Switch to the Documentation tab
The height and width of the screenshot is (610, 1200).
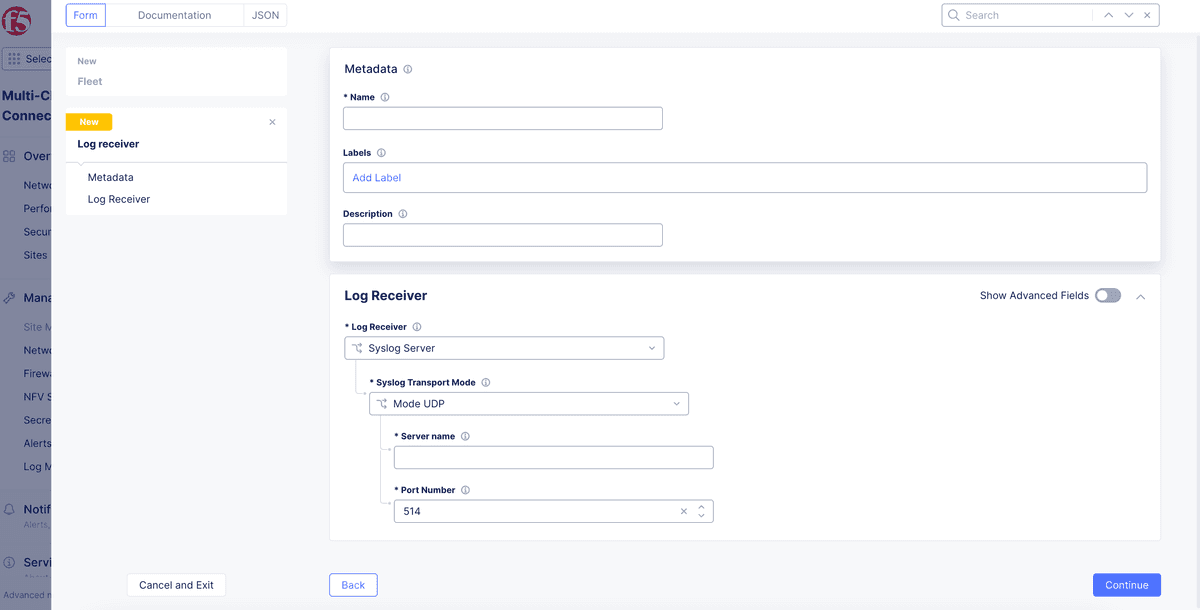tap(174, 15)
